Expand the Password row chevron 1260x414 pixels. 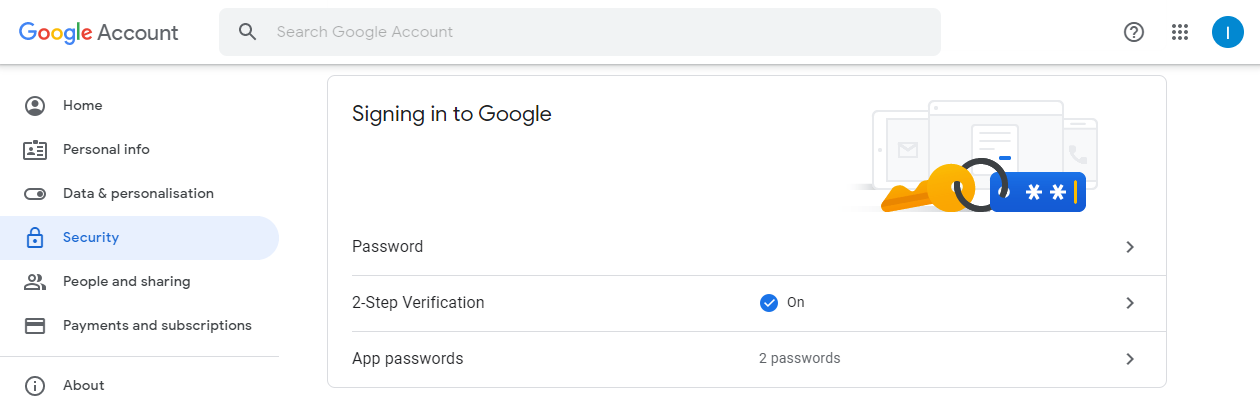pyautogui.click(x=1130, y=247)
